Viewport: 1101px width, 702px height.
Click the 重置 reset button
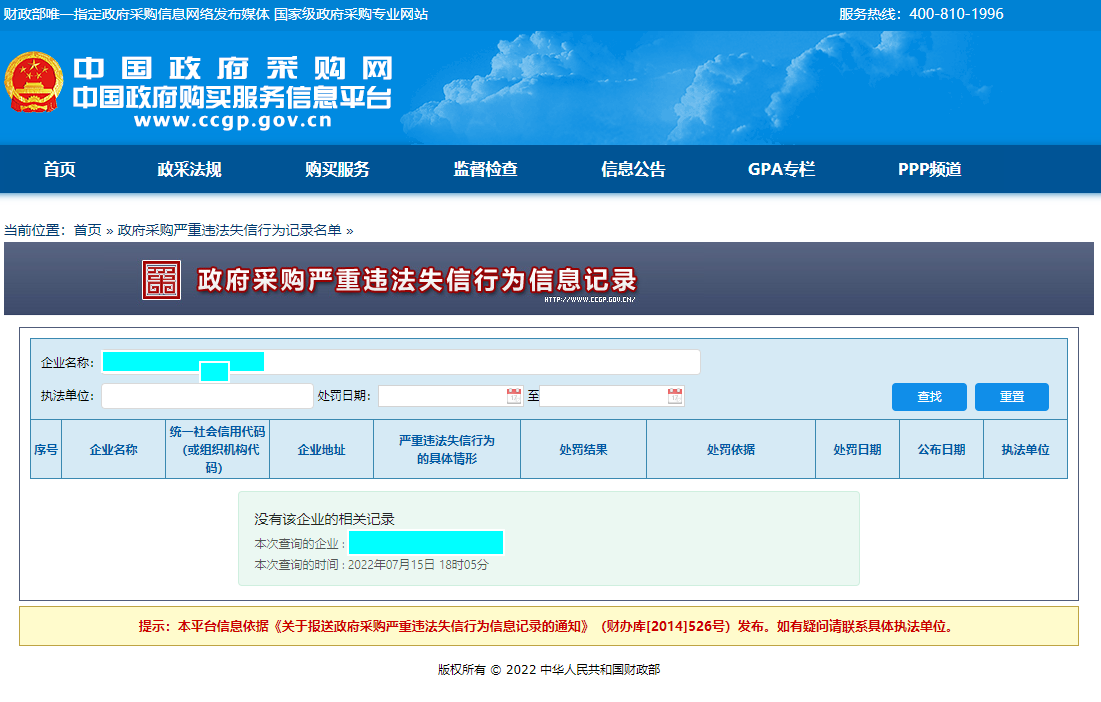tap(1012, 397)
